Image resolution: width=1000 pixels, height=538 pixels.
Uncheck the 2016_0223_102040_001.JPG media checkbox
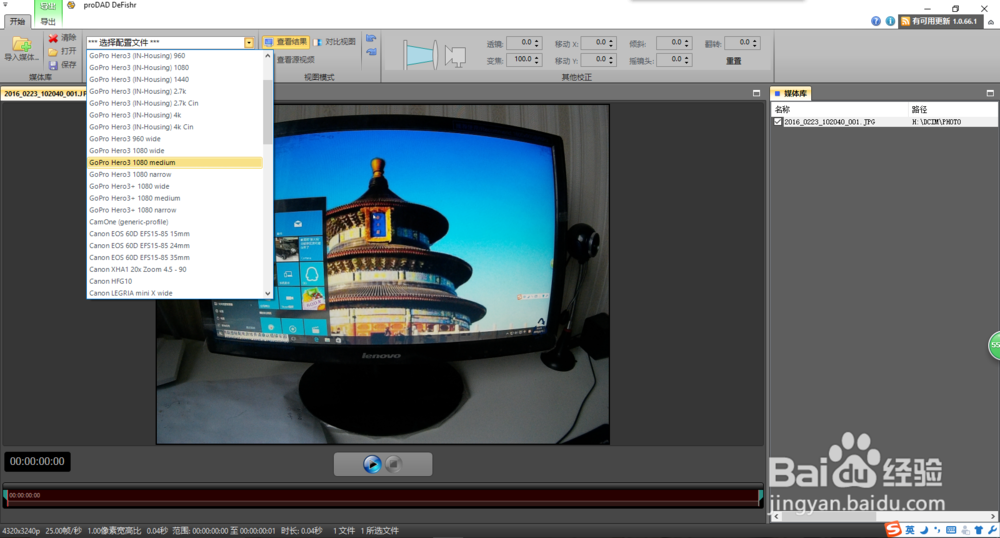777,122
